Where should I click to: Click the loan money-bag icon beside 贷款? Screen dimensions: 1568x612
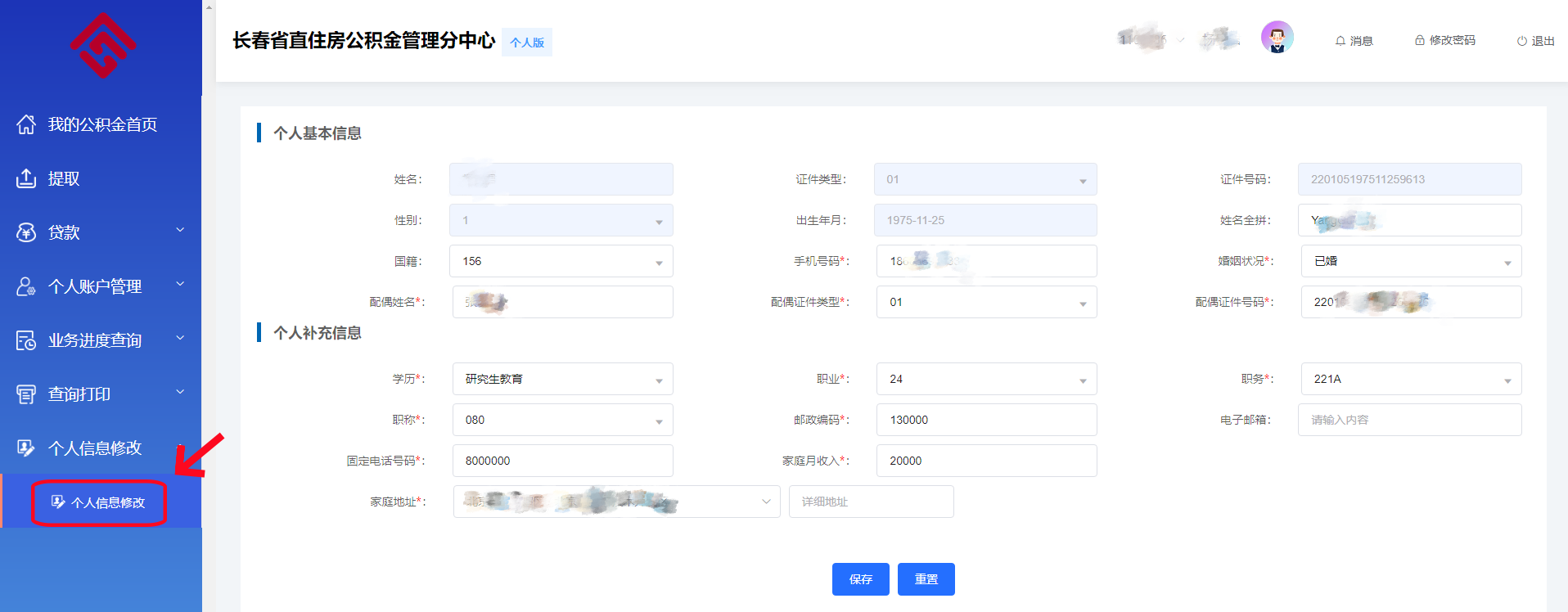(26, 232)
